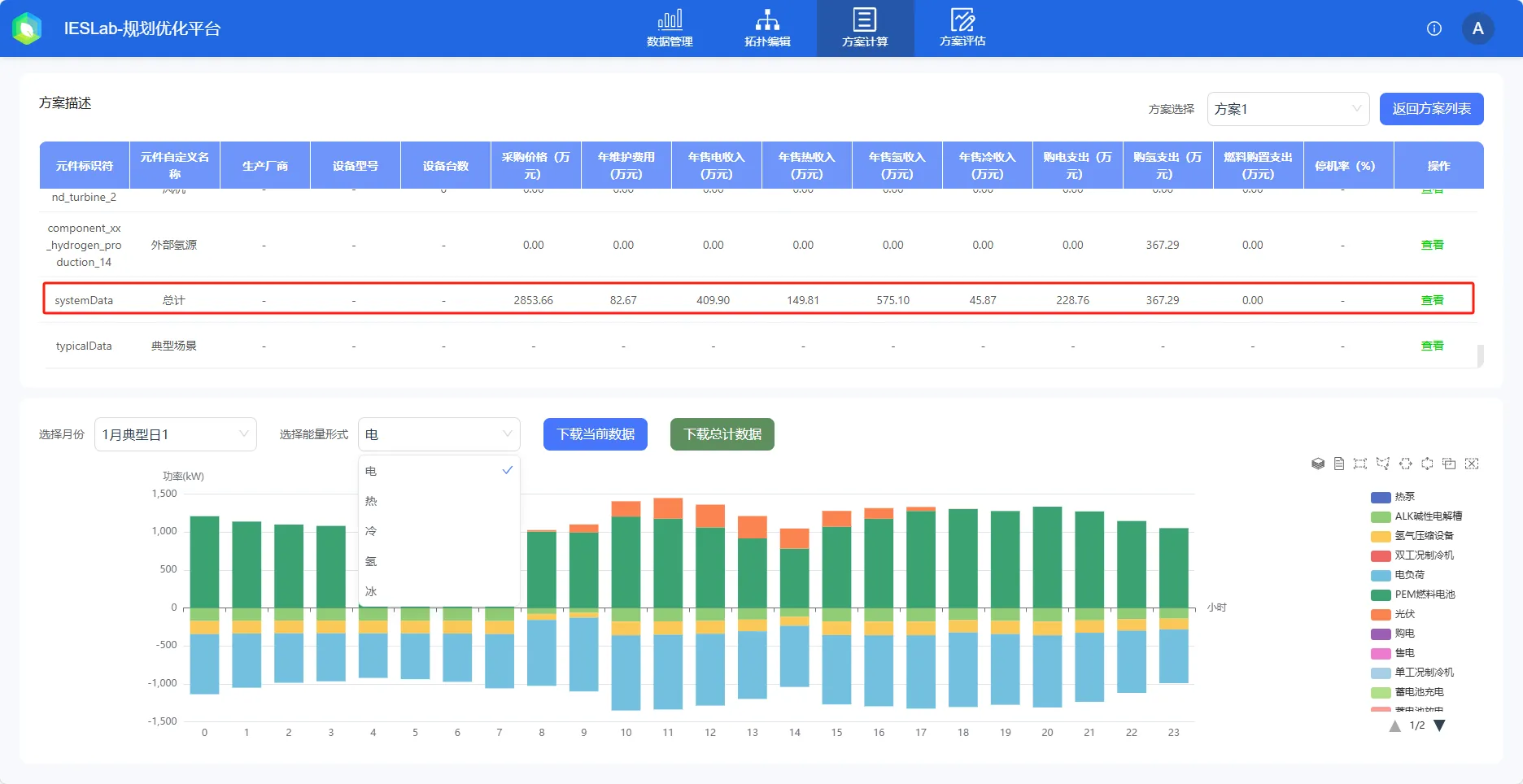
Task: Open the 方案评估 checklist icon tab
Action: (x=962, y=28)
